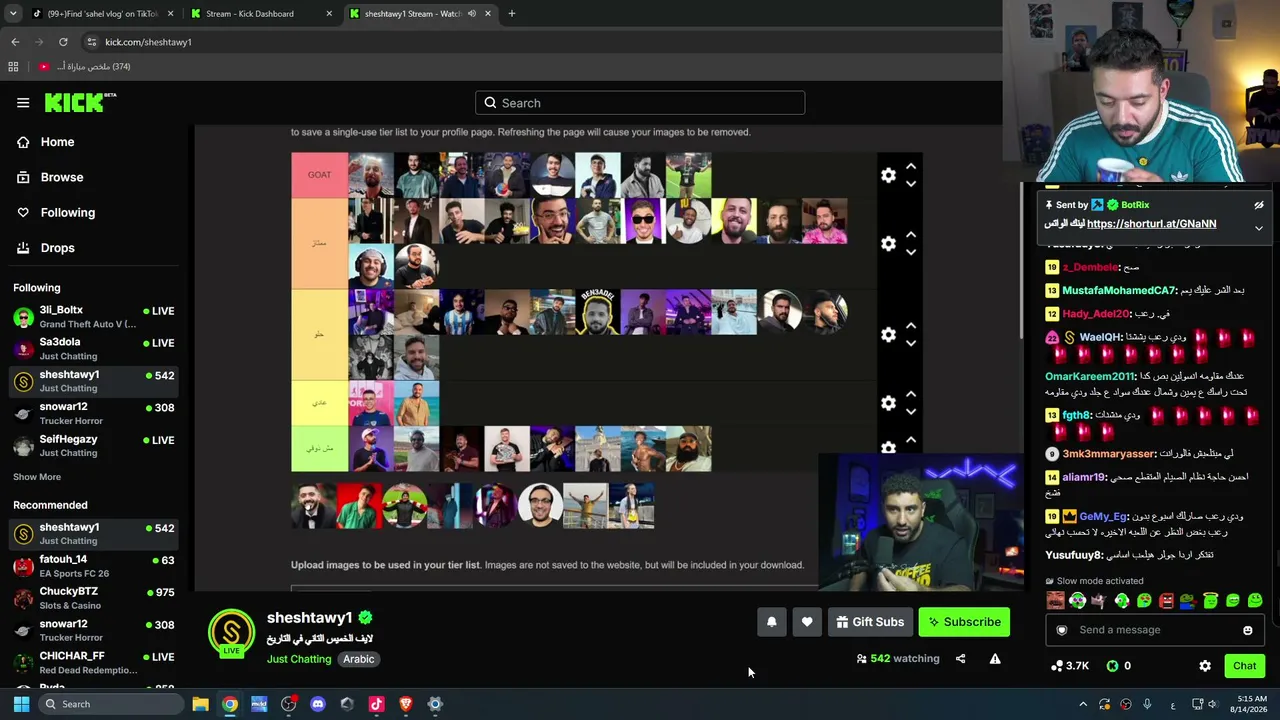Go back in the browser
The image size is (1280, 720).
[x=15, y=42]
